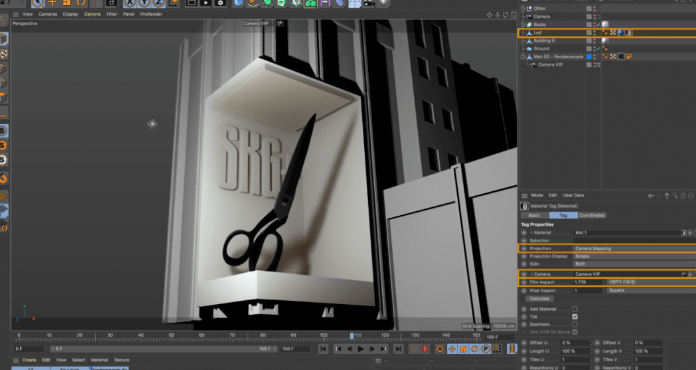Toggle the X axis lock
Image resolution: width=696 pixels, height=370 pixels.
coord(130,3)
